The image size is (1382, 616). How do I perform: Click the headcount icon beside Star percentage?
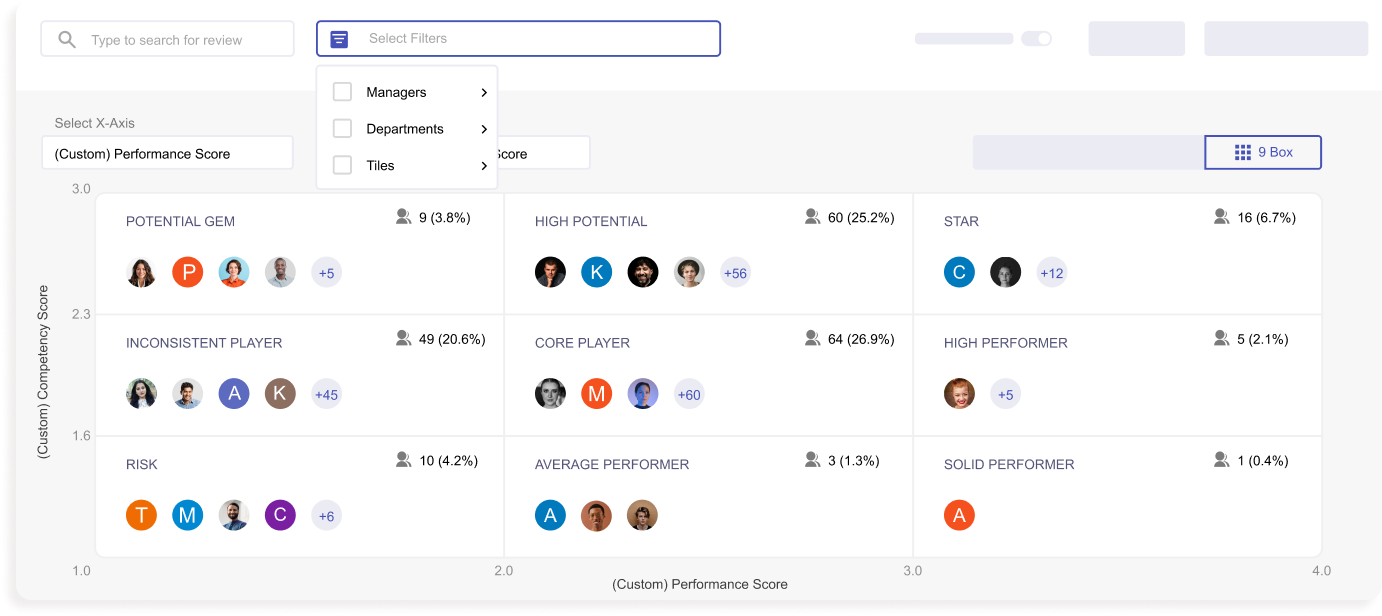point(1221,215)
